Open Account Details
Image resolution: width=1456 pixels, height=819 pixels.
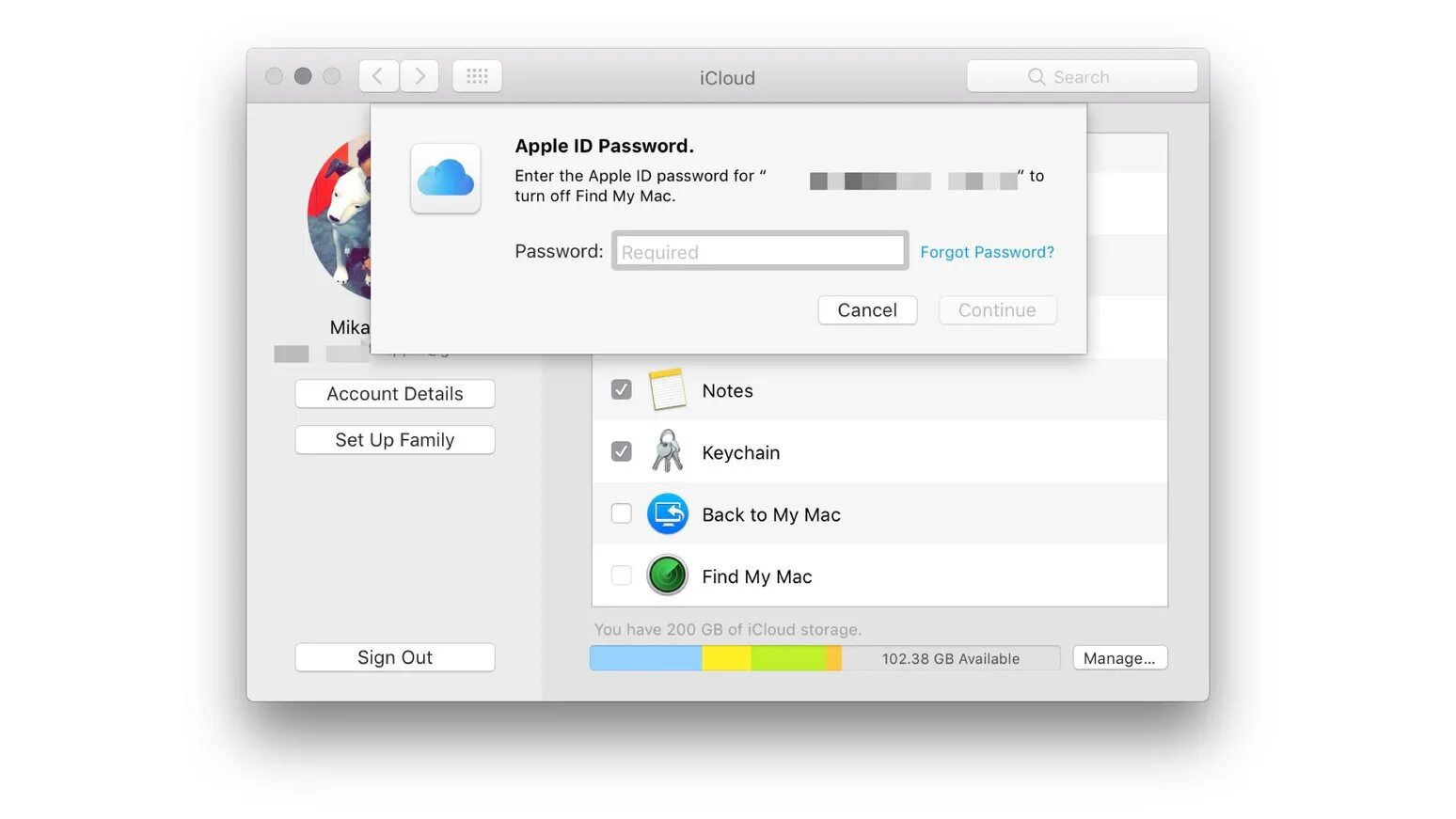coord(395,394)
